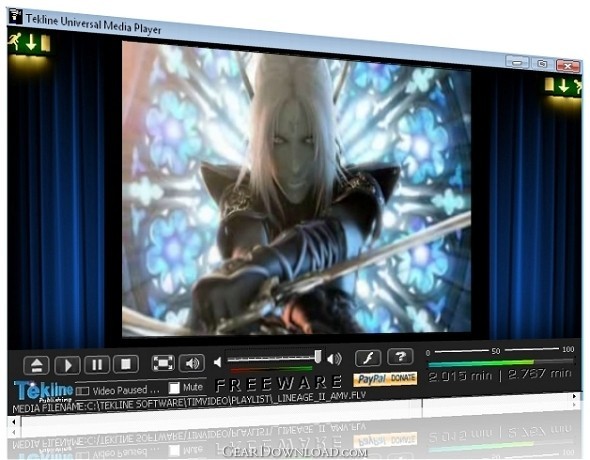
Task: Switch to fullscreen with the fullscreen icon
Action: pos(163,363)
